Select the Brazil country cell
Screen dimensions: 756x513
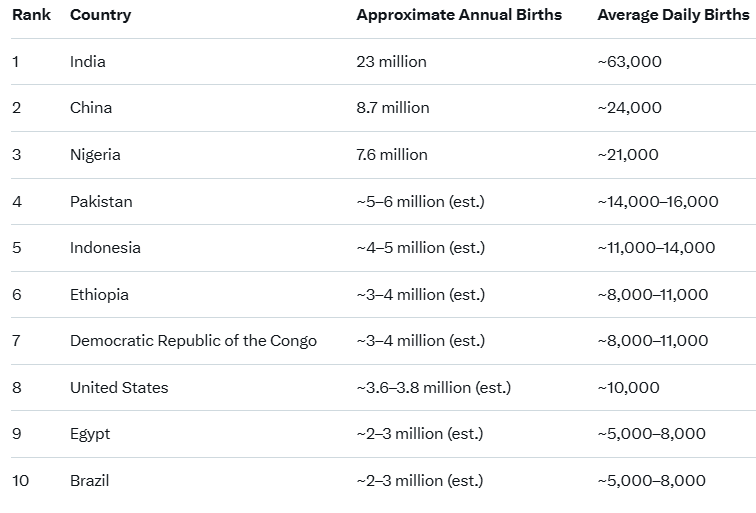tap(90, 481)
